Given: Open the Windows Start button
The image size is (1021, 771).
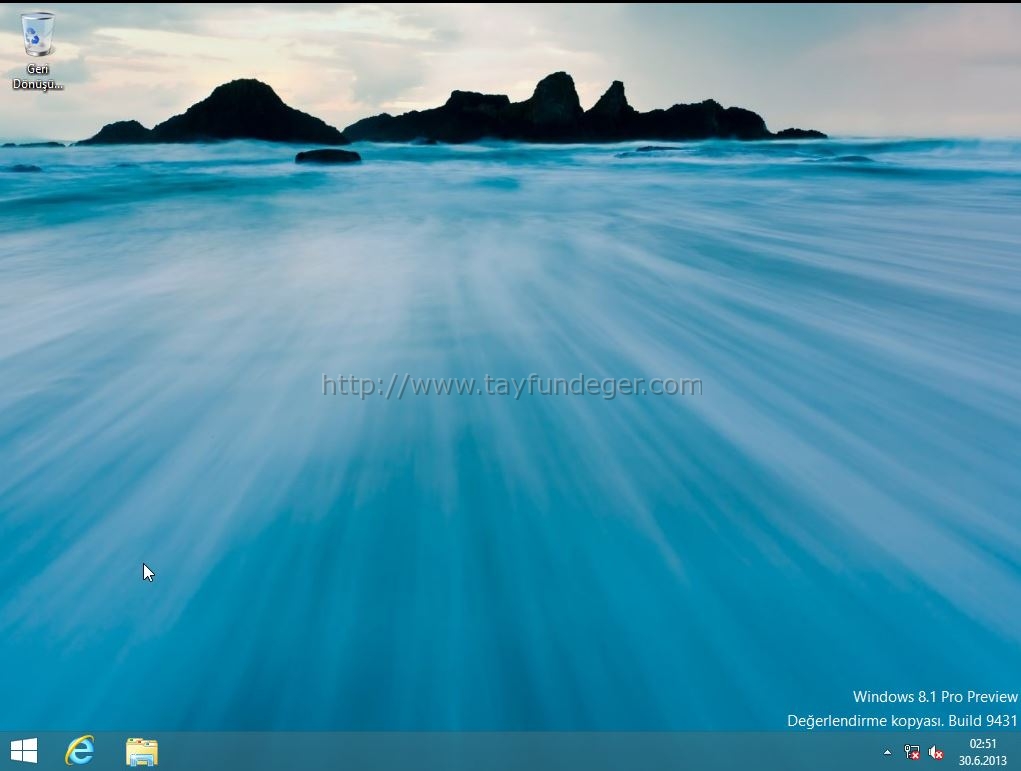Looking at the screenshot, I should (x=24, y=751).
